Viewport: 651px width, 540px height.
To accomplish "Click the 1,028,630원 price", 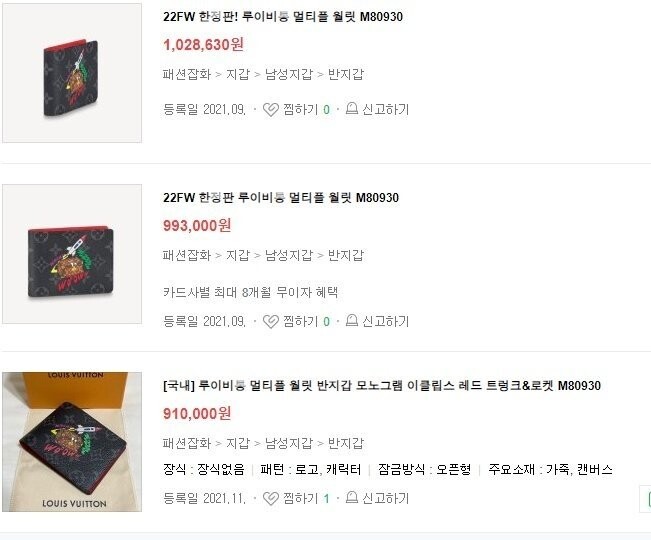I will pyautogui.click(x=203, y=44).
